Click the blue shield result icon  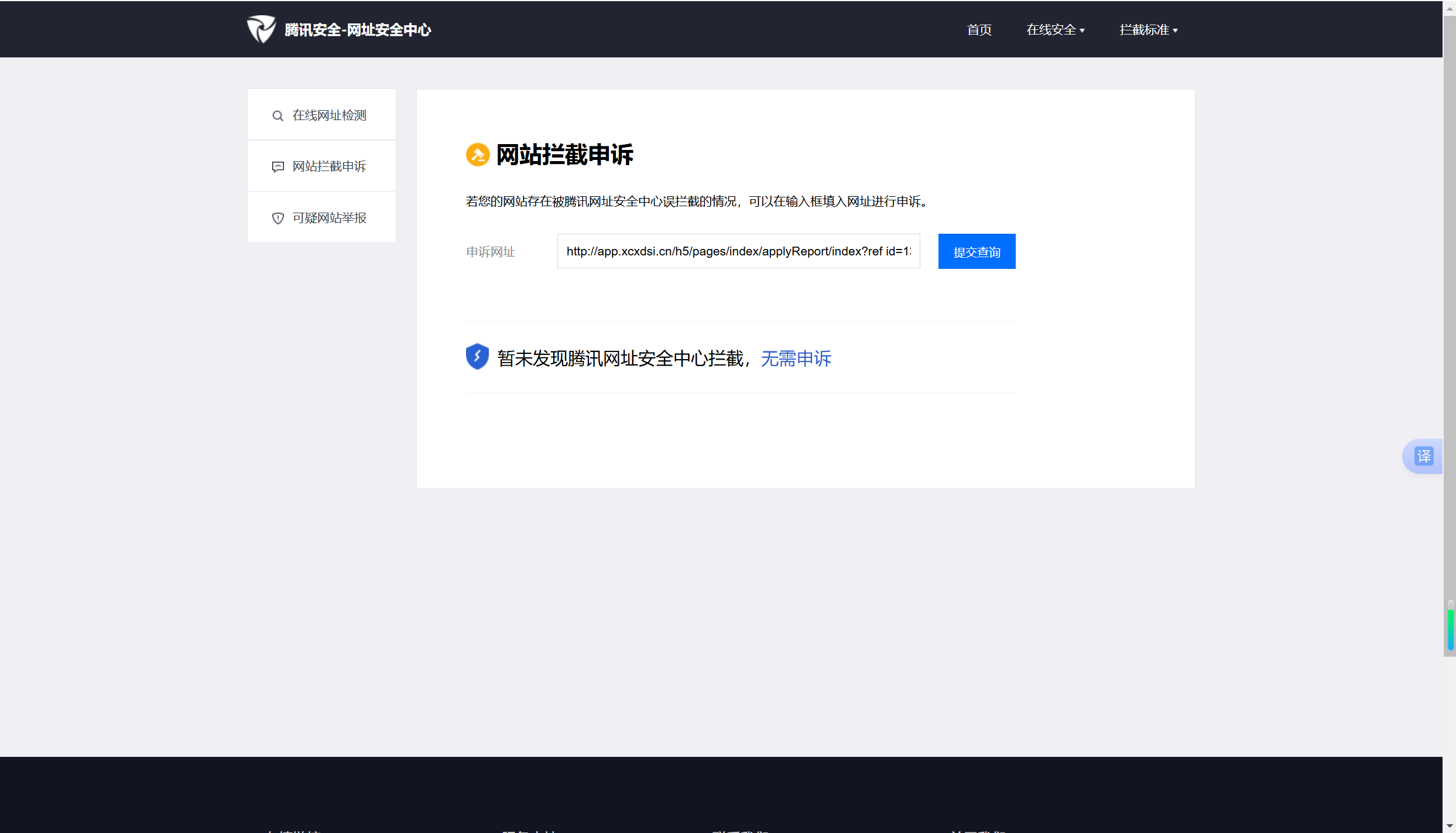click(477, 357)
